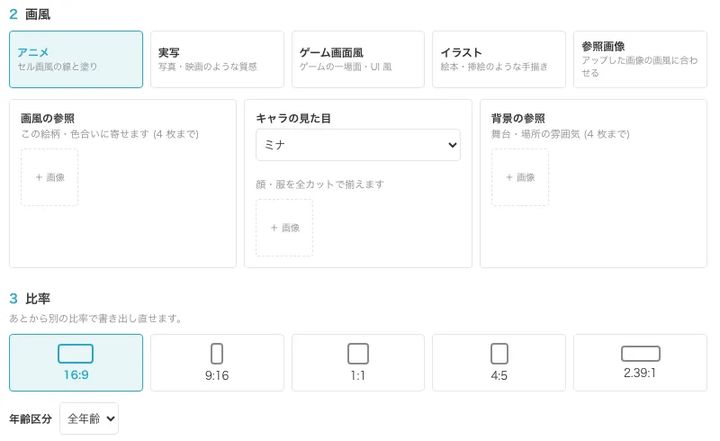Pick the 4:5 aspect ratio
Image resolution: width=720 pixels, height=441 pixels.
tap(499, 363)
